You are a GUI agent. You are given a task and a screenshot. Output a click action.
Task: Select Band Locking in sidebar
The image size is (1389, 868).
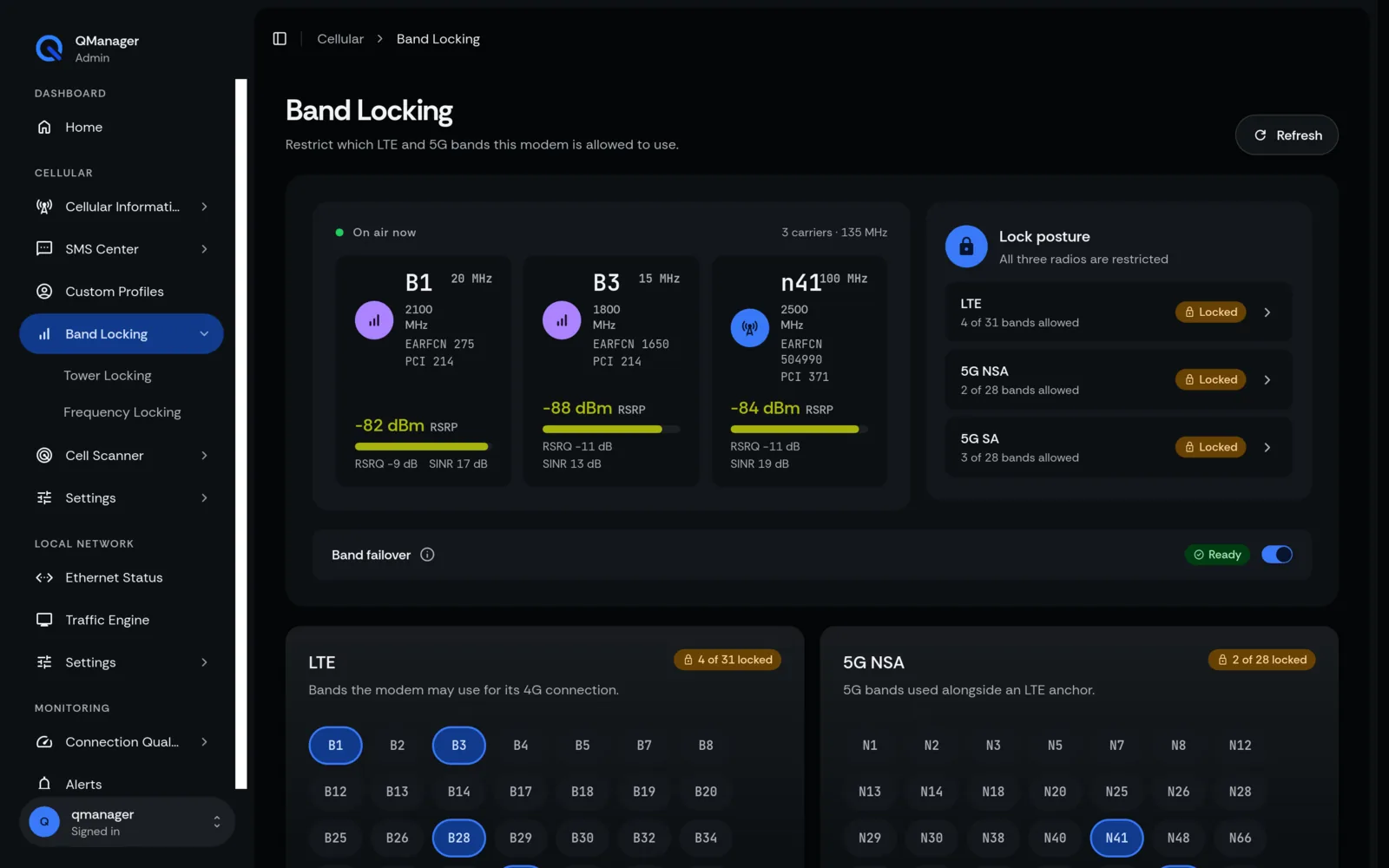pyautogui.click(x=122, y=334)
